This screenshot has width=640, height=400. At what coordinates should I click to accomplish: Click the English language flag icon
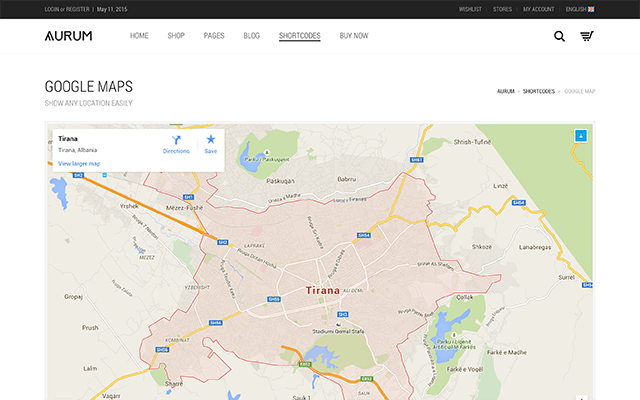click(591, 9)
